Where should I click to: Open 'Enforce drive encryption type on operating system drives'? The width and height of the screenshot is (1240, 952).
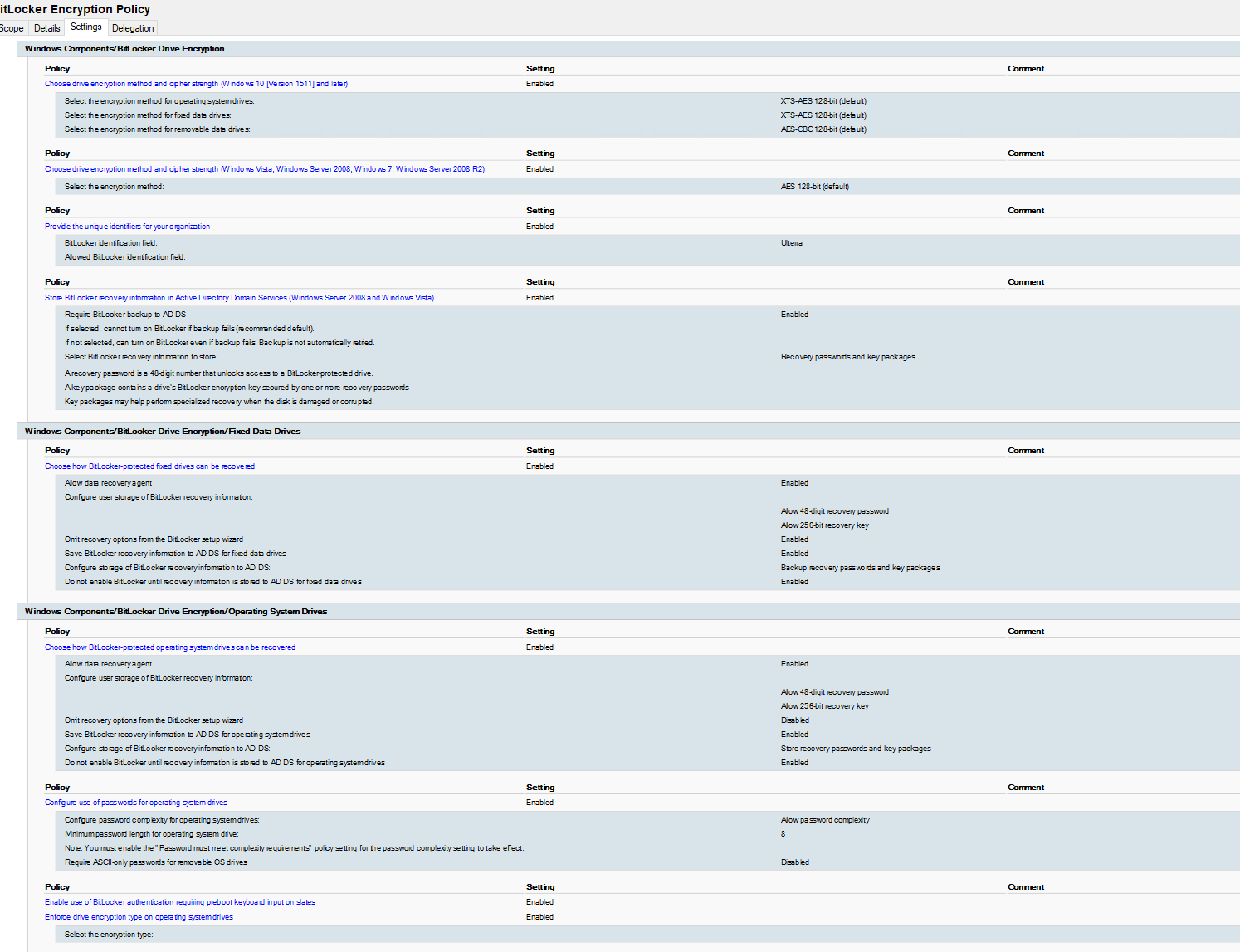[139, 917]
